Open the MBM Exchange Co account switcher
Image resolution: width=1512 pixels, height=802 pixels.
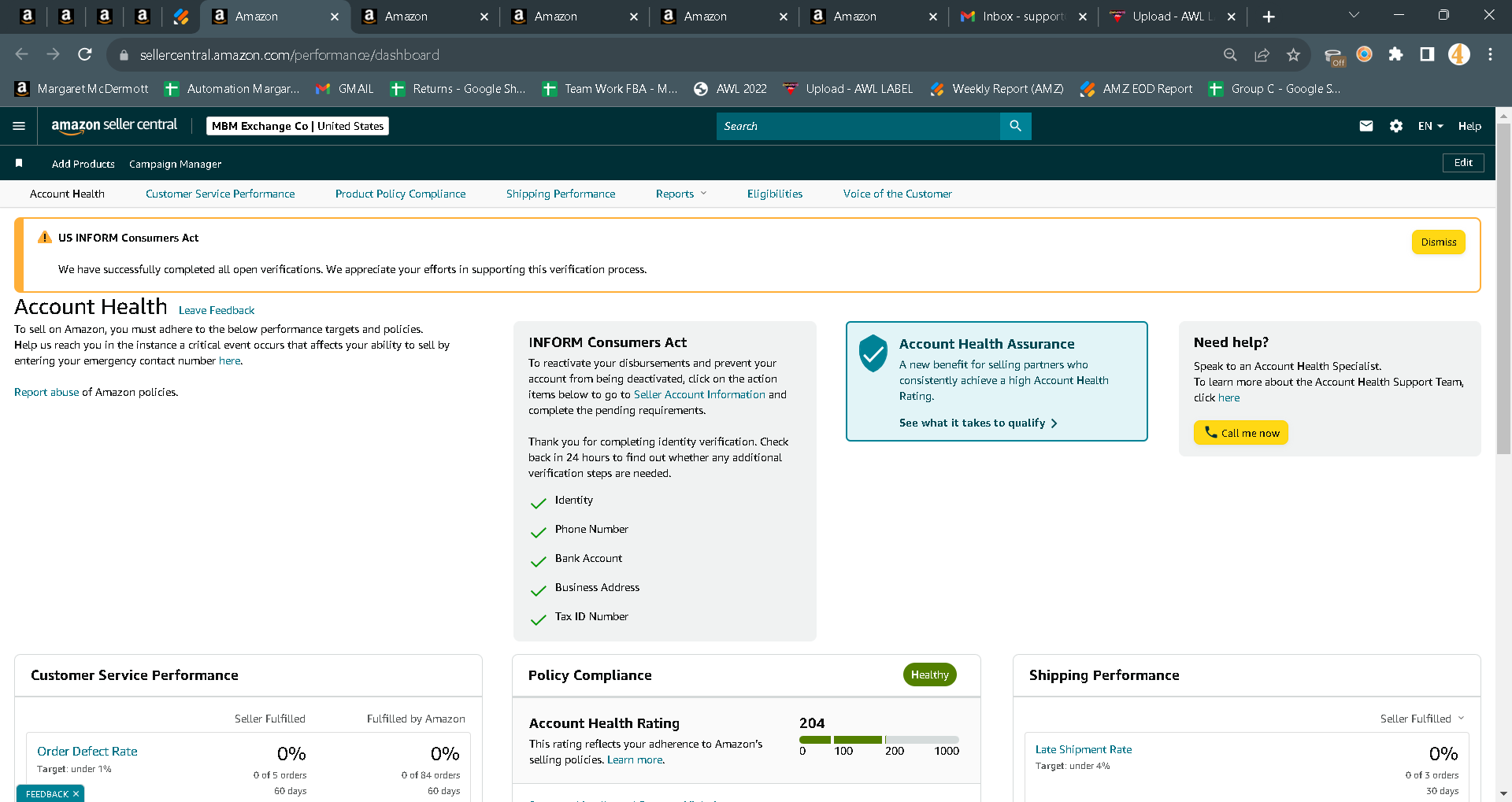pyautogui.click(x=298, y=126)
